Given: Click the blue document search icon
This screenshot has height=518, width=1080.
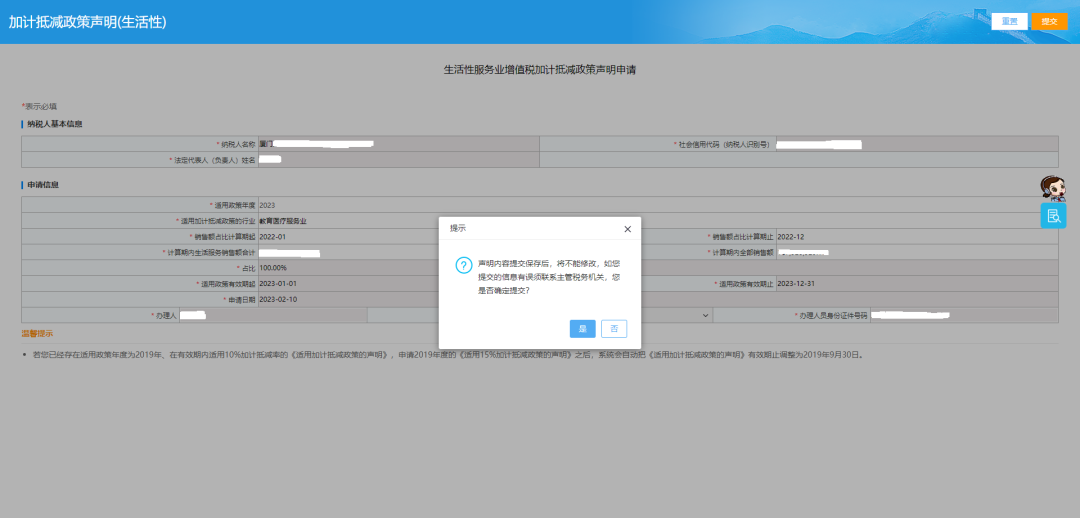Looking at the screenshot, I should (x=1053, y=215).
